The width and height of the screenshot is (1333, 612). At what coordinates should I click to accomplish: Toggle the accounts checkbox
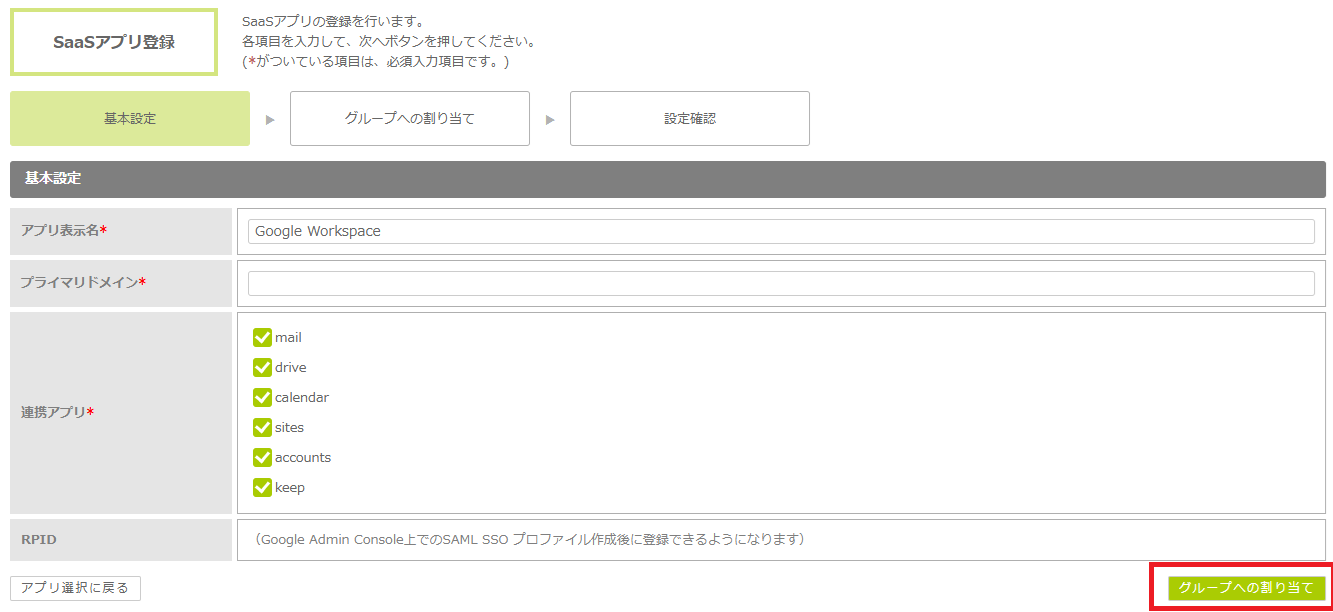(263, 457)
